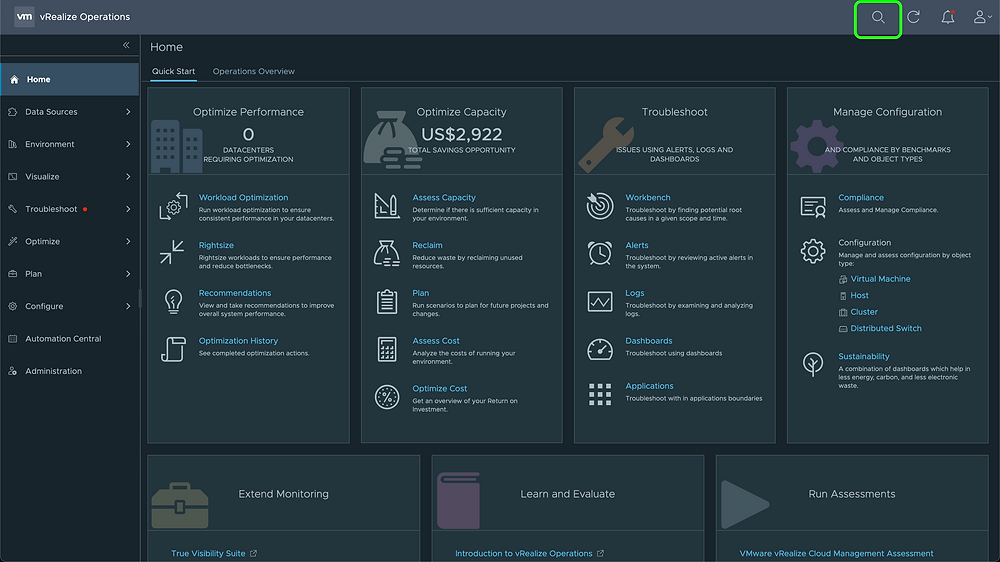Open the Workload Optimization link
This screenshot has height=562, width=1000.
click(x=243, y=198)
